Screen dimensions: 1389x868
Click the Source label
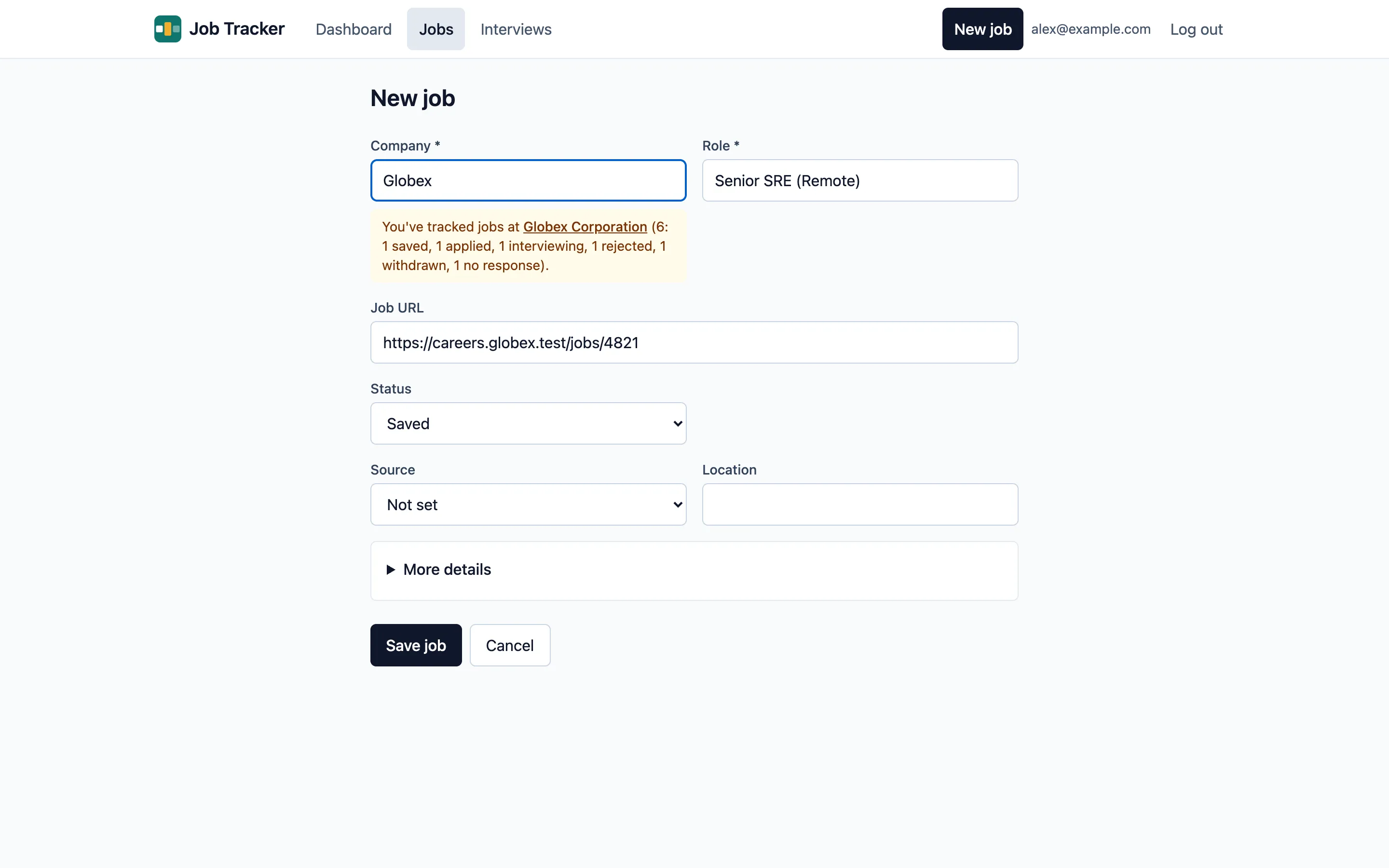point(393,470)
